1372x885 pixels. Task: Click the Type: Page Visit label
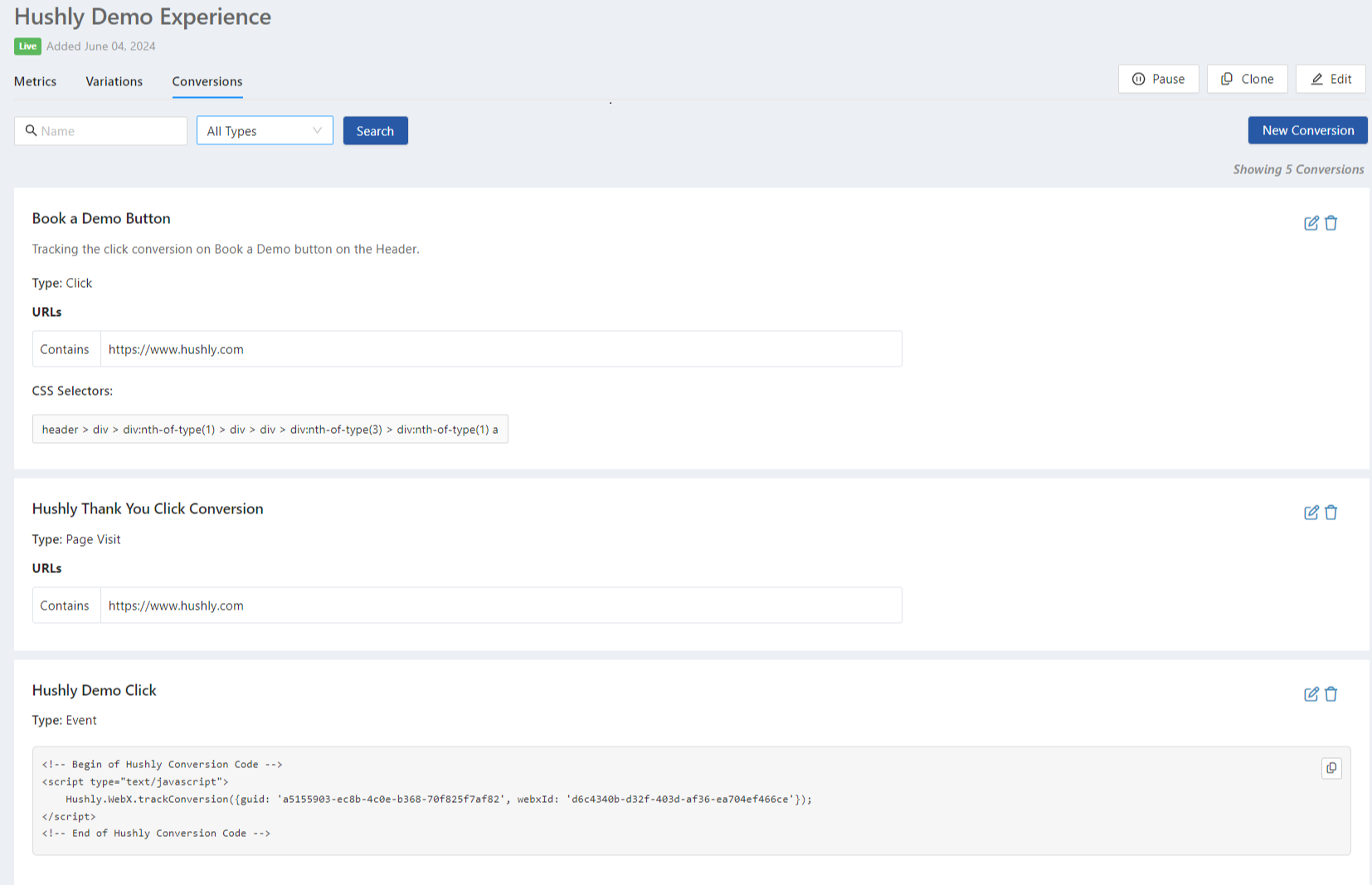pos(76,539)
